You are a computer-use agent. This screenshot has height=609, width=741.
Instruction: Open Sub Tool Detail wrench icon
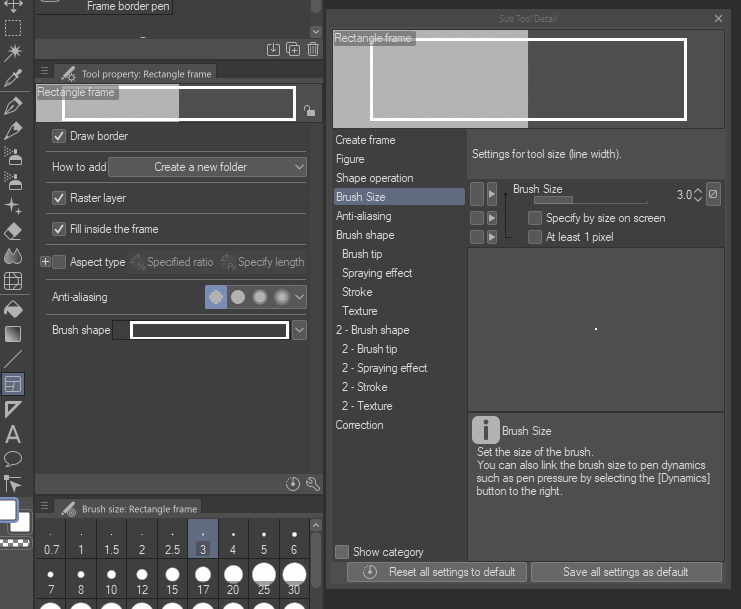tap(312, 484)
